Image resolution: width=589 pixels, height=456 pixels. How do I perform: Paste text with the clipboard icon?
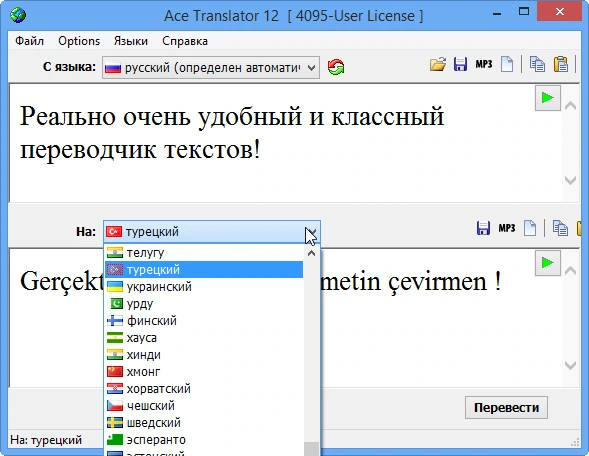(560, 64)
